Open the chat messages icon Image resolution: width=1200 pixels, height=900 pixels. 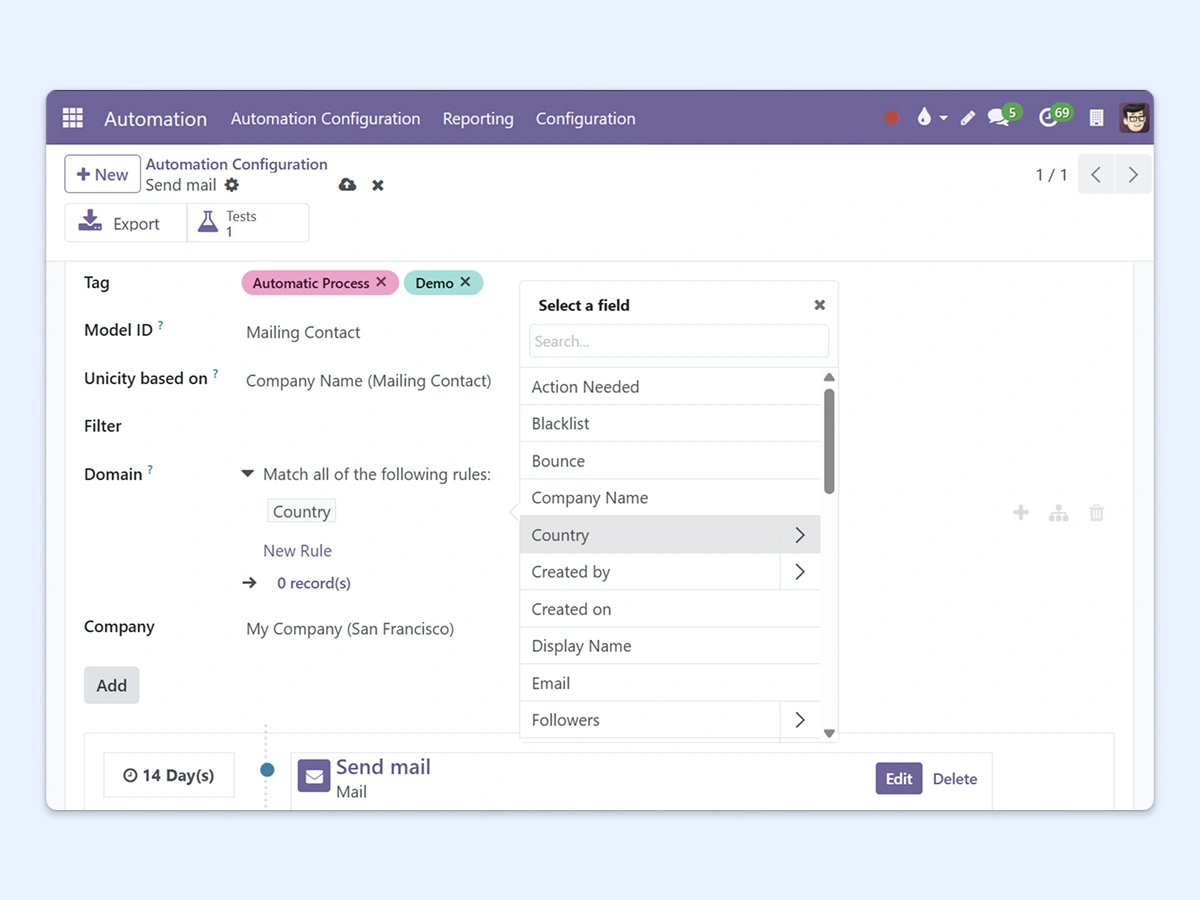pos(999,118)
